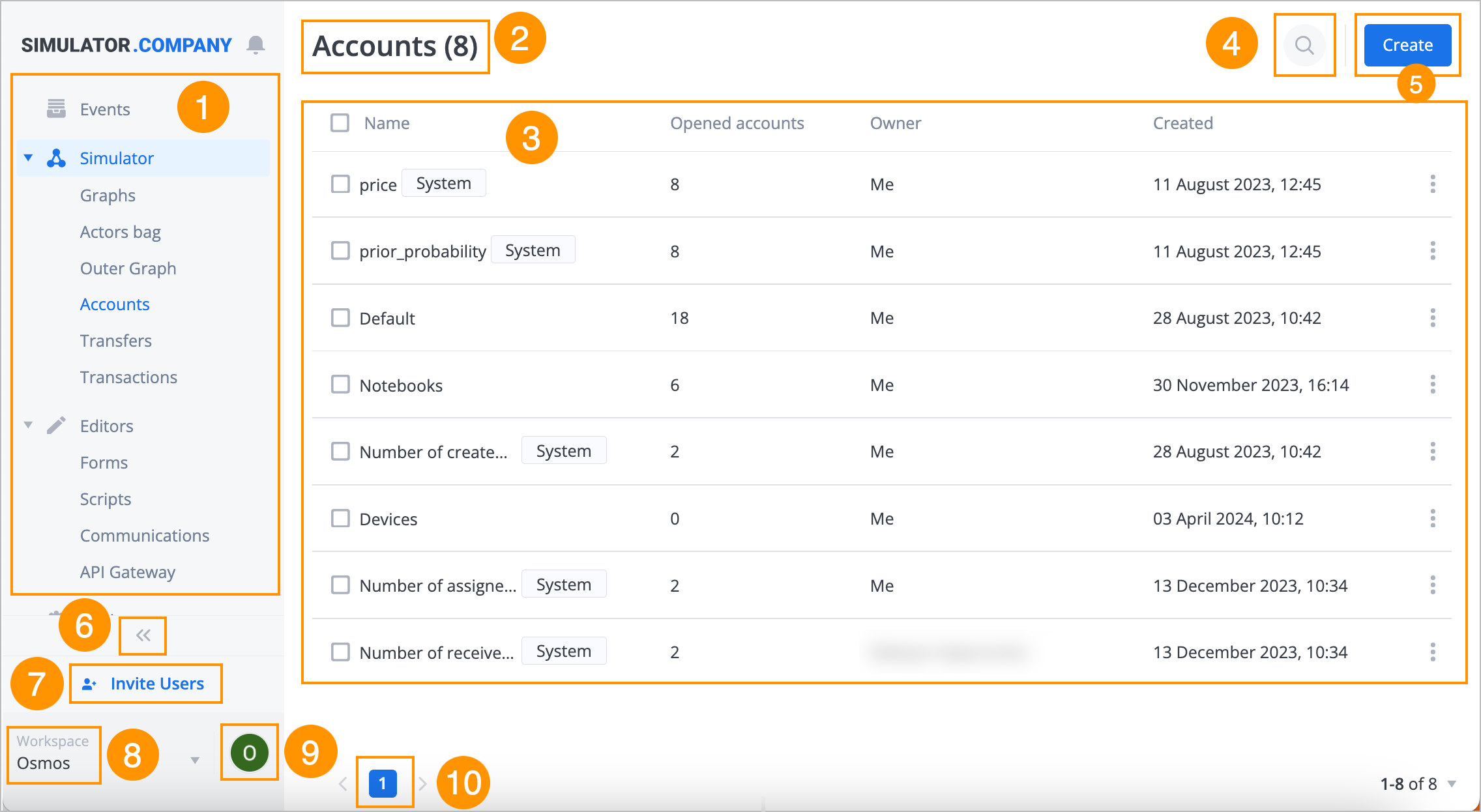
Task: Open more options for Number of create... row
Action: coord(1433,452)
